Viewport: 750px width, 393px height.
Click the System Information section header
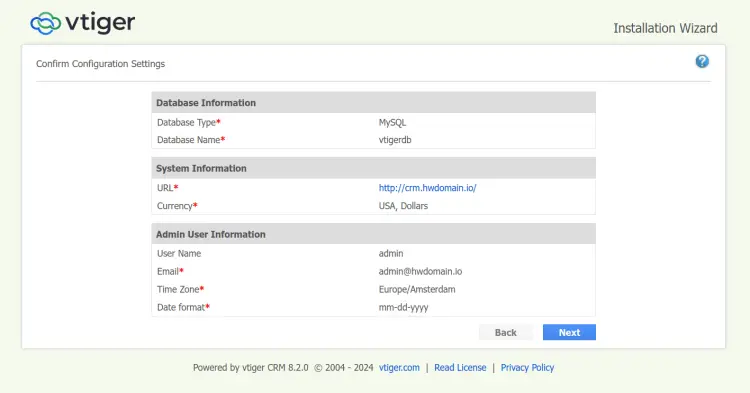374,168
